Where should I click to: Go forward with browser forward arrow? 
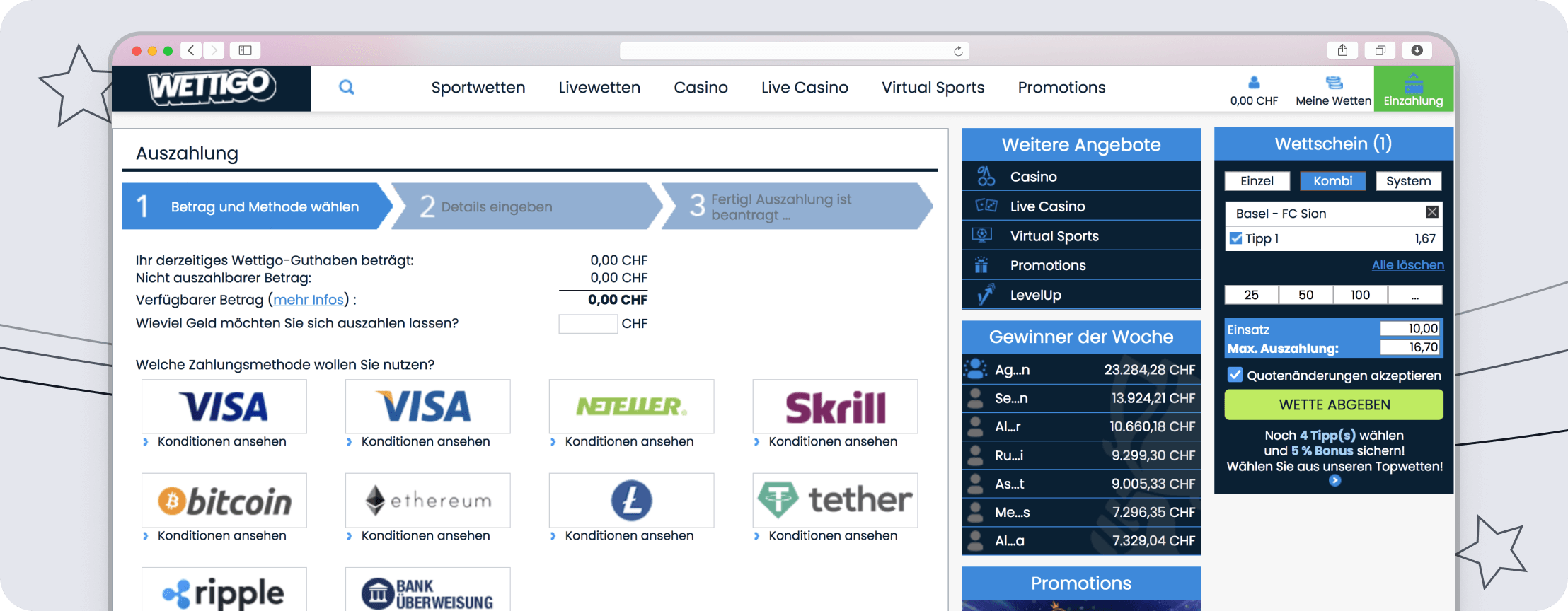coord(214,50)
